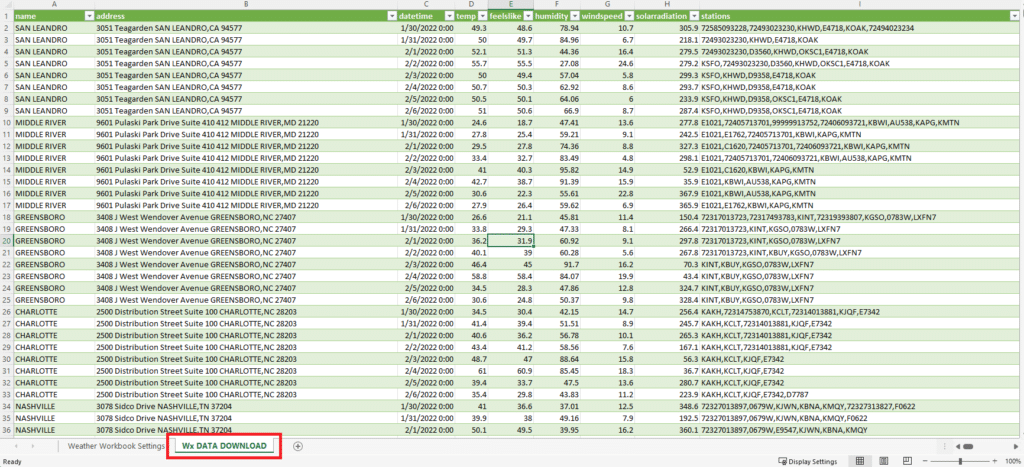1024x467 pixels.
Task: Switch to Page Break Preview view
Action: 909,461
